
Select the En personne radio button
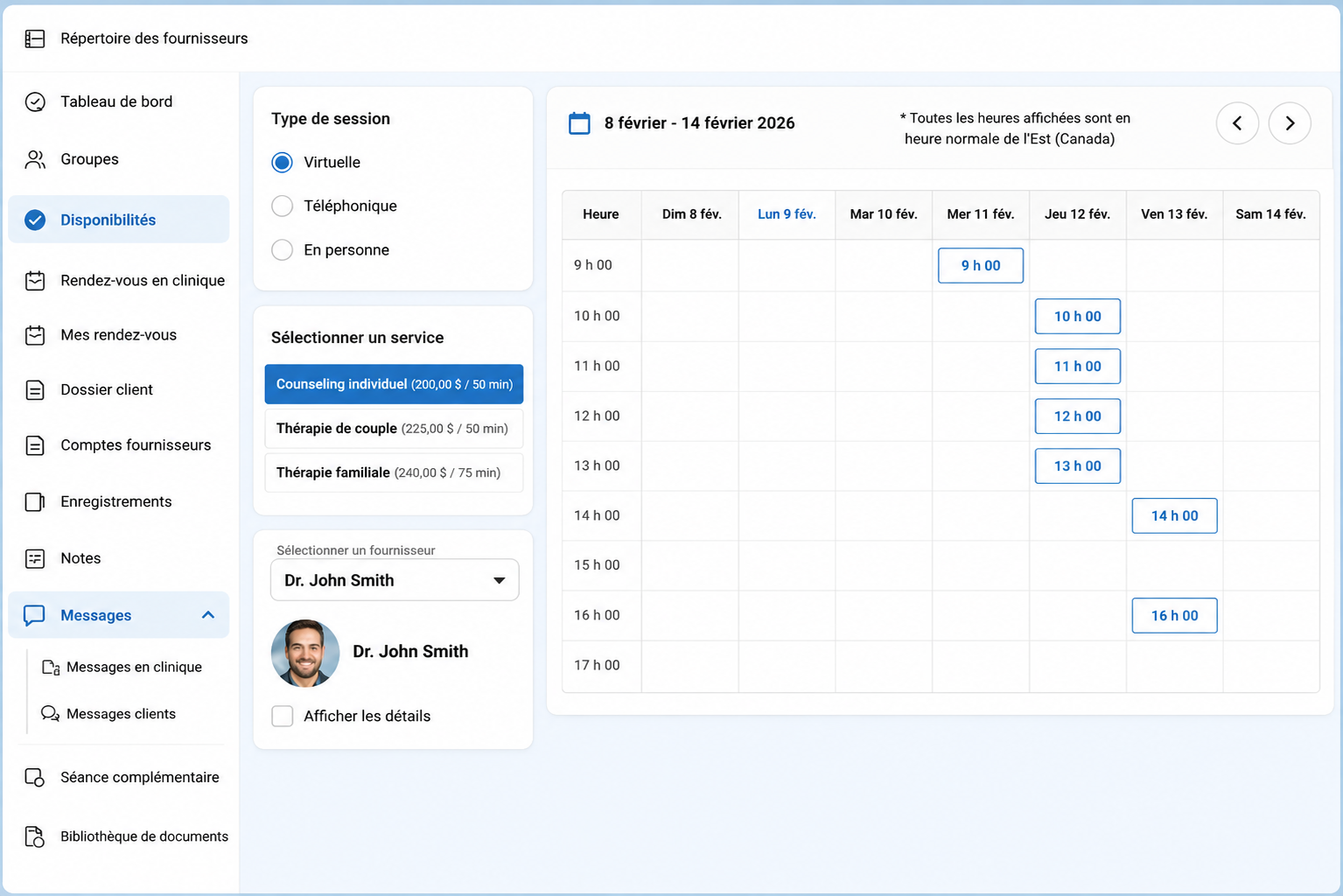(x=282, y=249)
